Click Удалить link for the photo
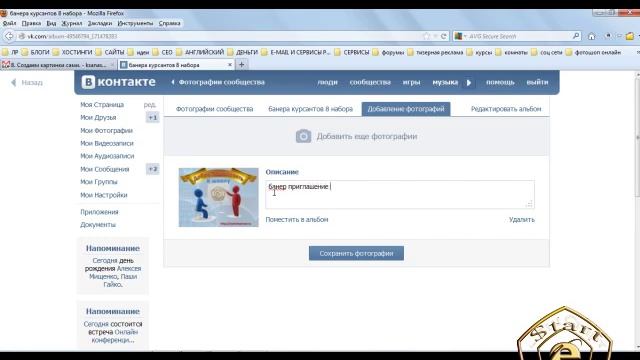This screenshot has width=640, height=360. [522, 220]
